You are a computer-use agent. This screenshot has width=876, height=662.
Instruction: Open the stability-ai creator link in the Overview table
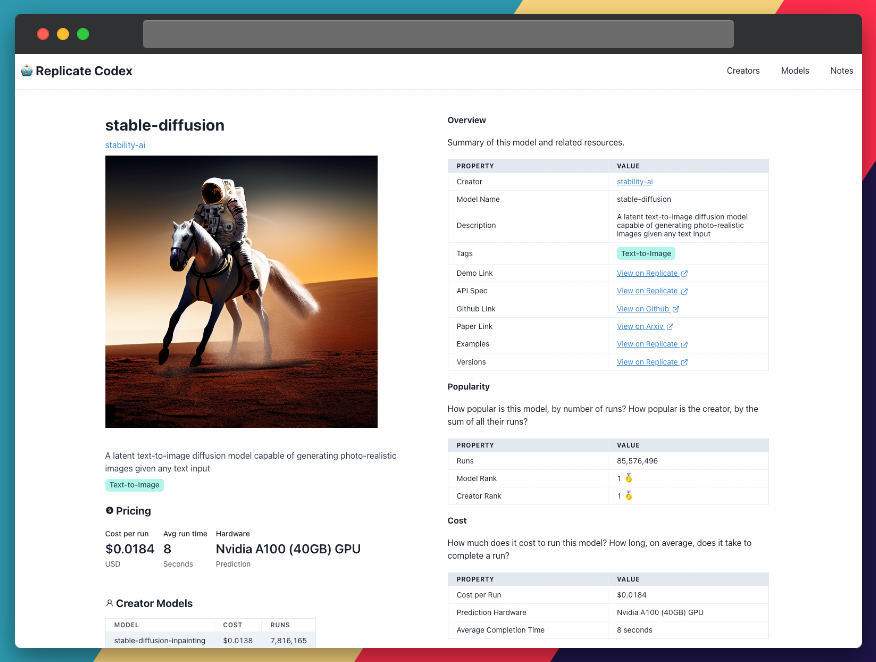click(635, 182)
